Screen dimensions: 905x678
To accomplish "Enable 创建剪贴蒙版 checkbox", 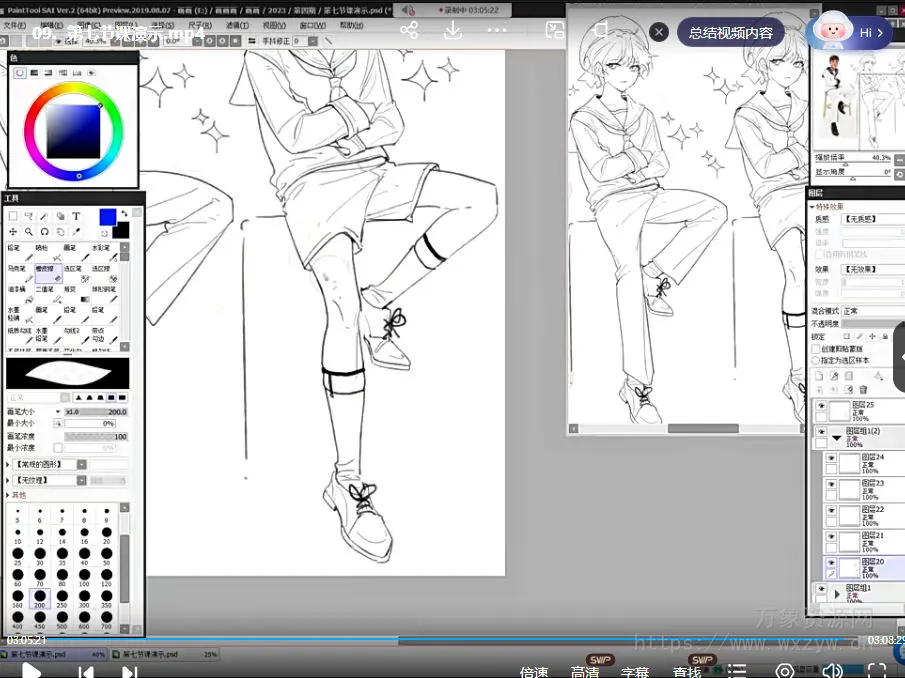I will tap(816, 349).
